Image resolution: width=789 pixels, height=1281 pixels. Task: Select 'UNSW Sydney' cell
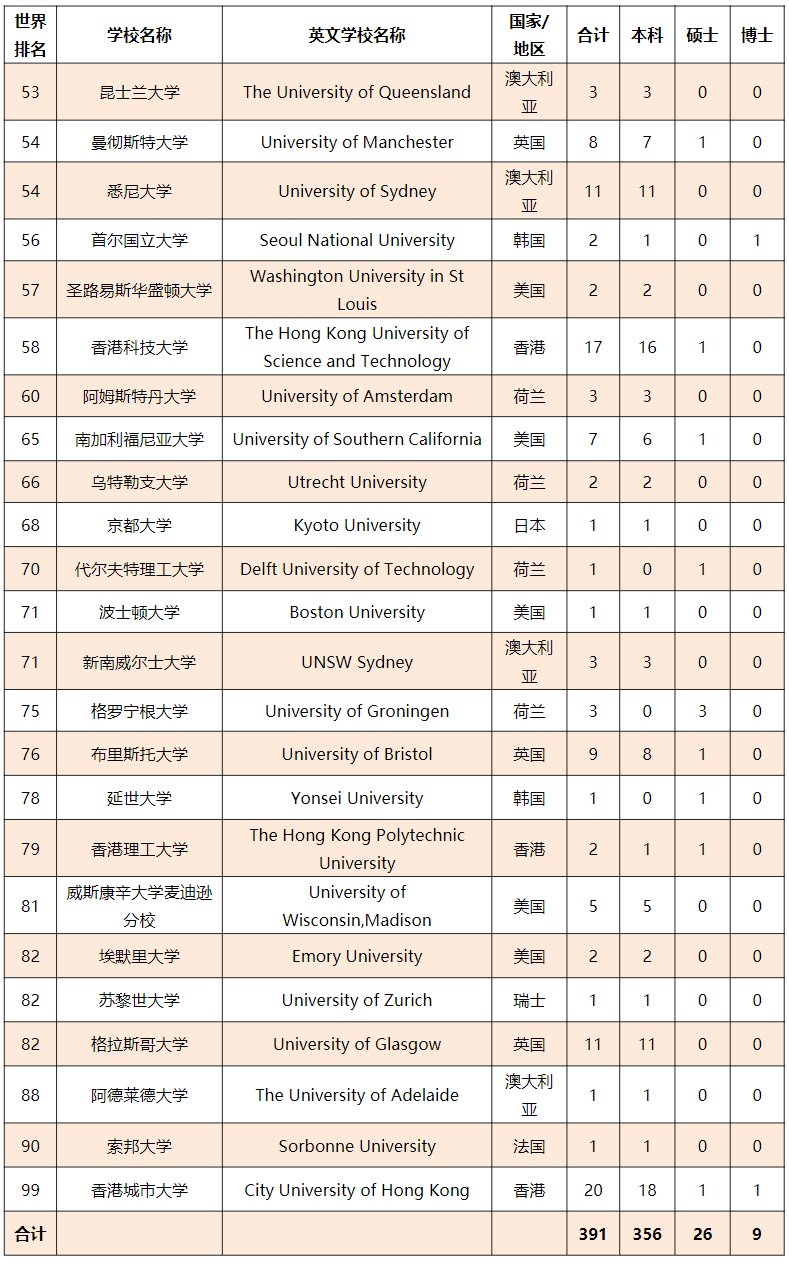click(357, 662)
